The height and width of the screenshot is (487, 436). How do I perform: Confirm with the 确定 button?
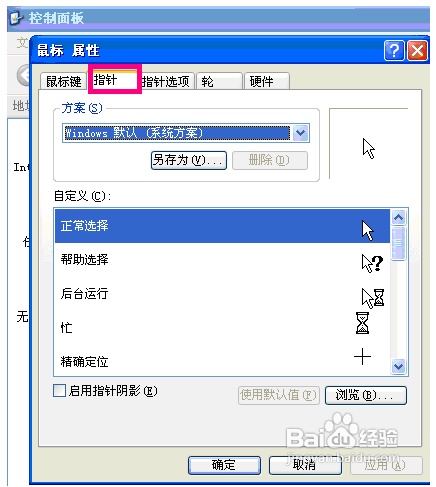224,465
